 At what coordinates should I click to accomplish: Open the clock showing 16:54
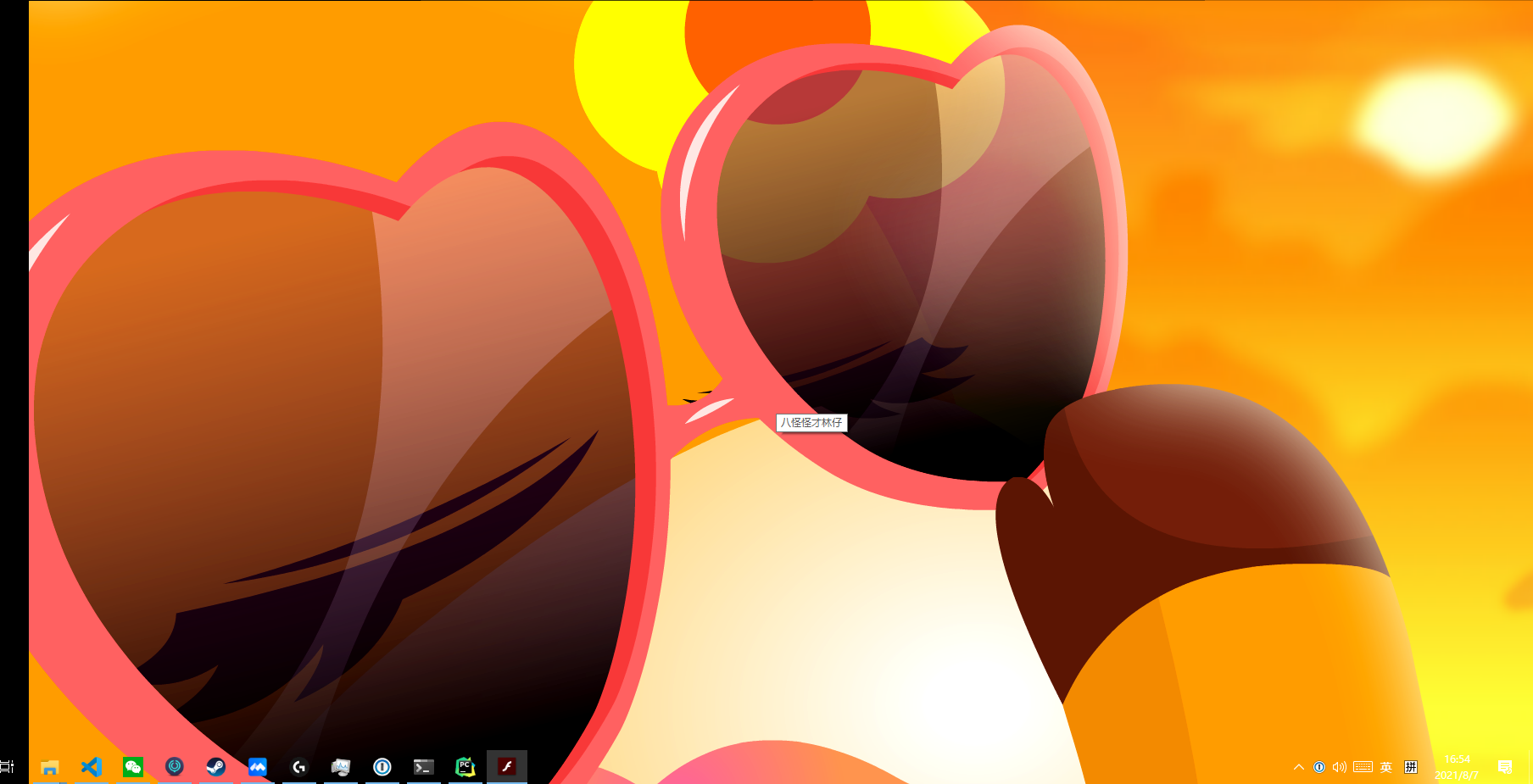pyautogui.click(x=1457, y=767)
